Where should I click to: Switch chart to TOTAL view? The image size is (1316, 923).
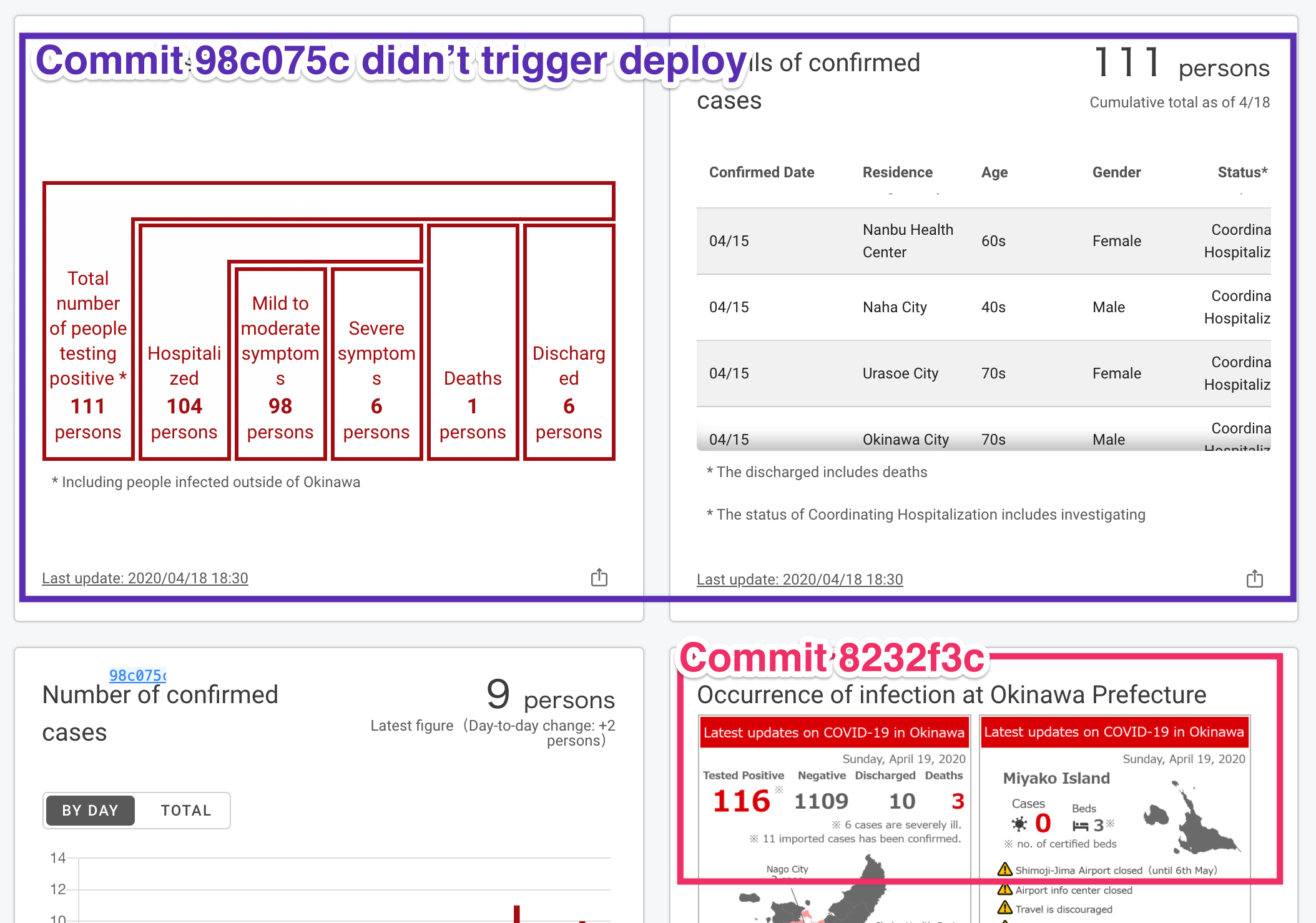(186, 811)
